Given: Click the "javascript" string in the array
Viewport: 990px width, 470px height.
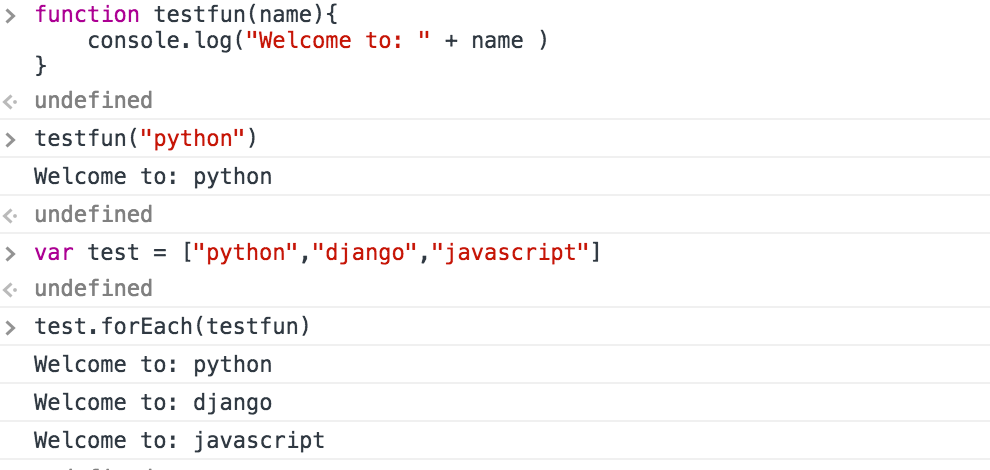Looking at the screenshot, I should tap(511, 253).
